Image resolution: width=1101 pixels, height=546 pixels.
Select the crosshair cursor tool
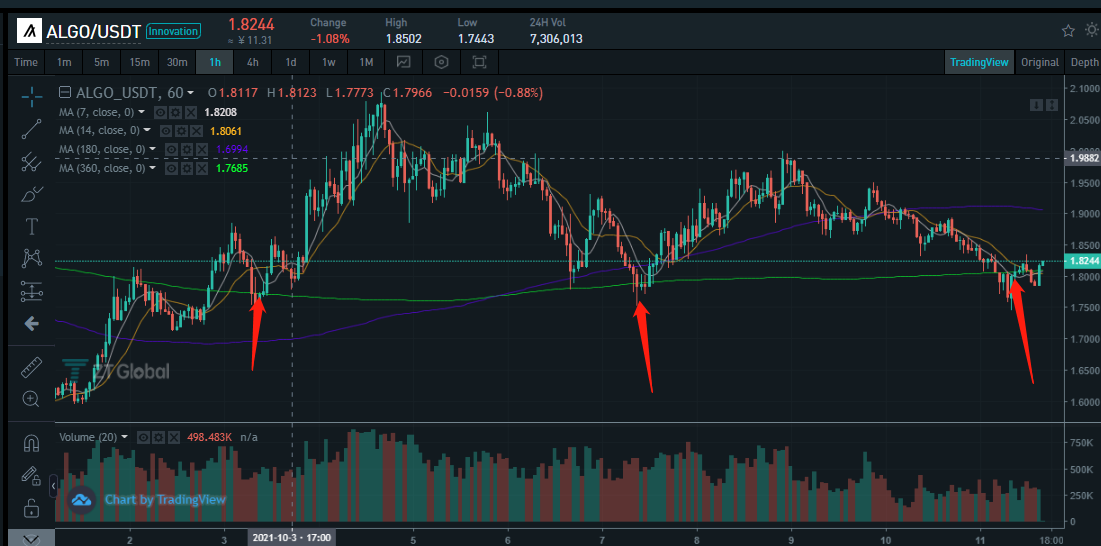31,96
